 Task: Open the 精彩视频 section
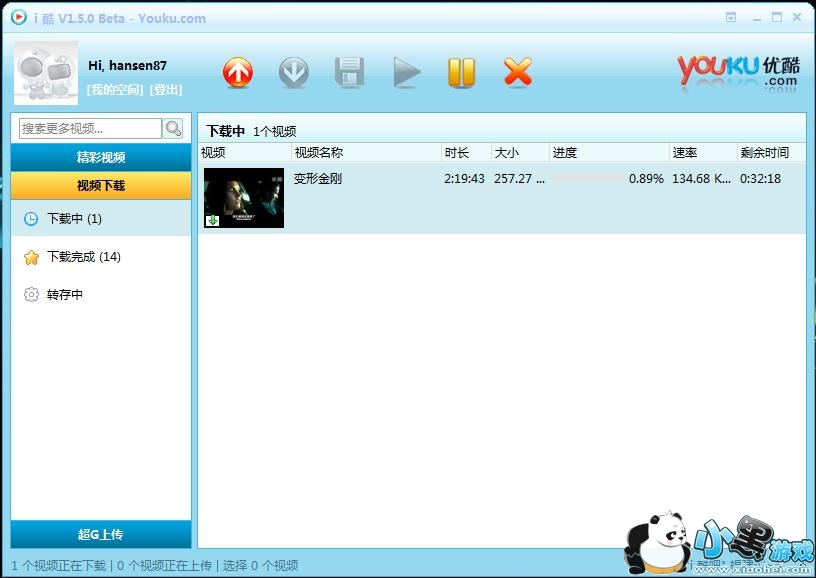coord(101,157)
